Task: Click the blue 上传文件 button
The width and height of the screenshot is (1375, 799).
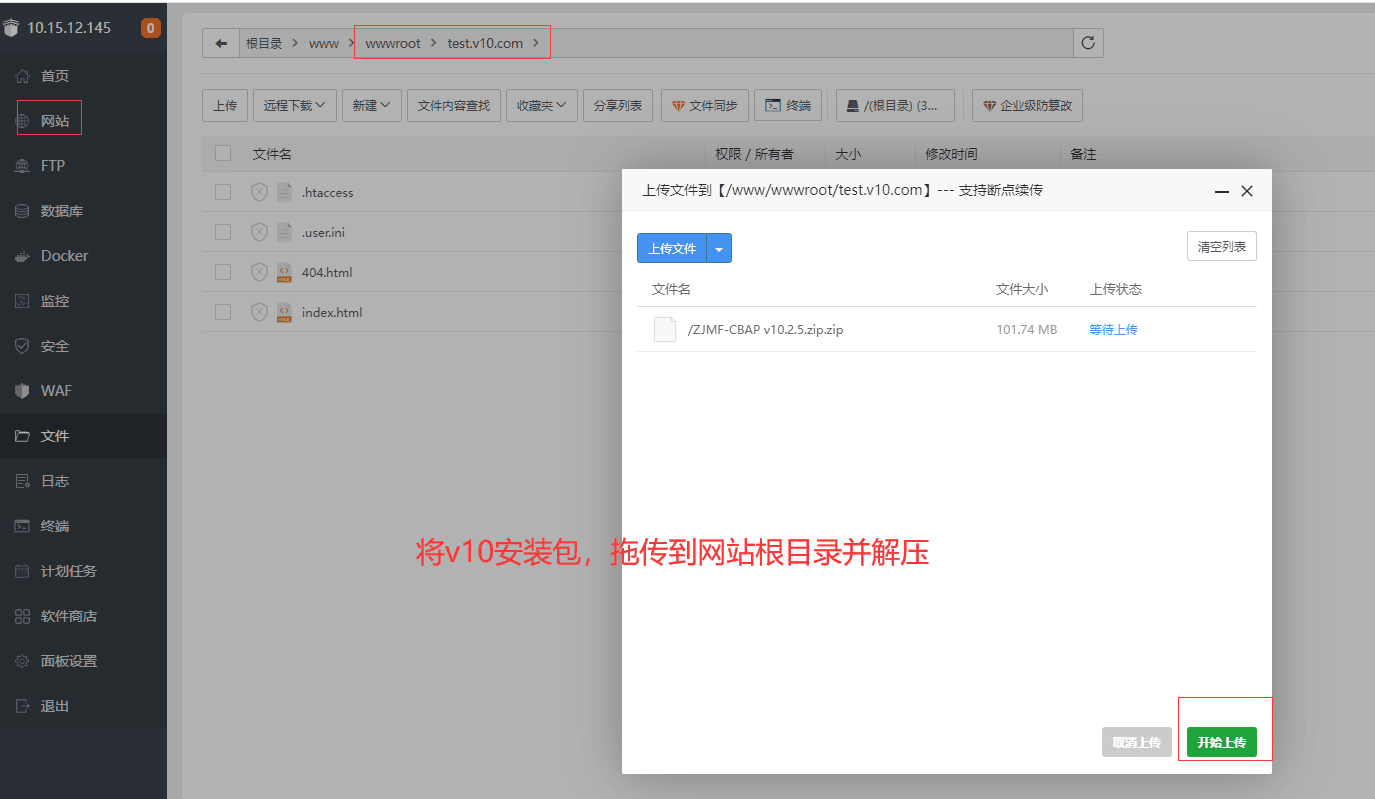Action: [672, 248]
